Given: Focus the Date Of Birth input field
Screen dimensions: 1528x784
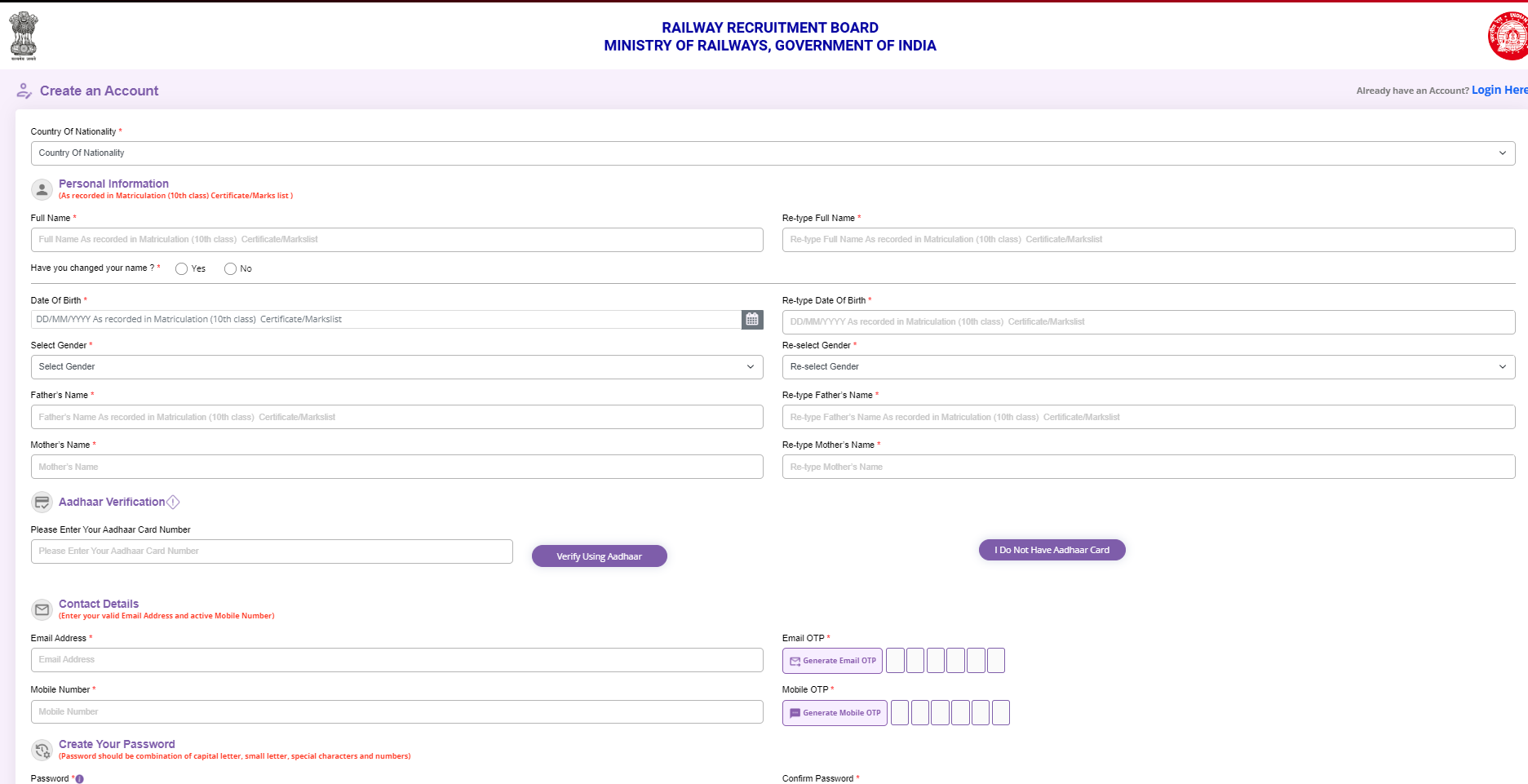Looking at the screenshot, I should pyautogui.click(x=386, y=319).
